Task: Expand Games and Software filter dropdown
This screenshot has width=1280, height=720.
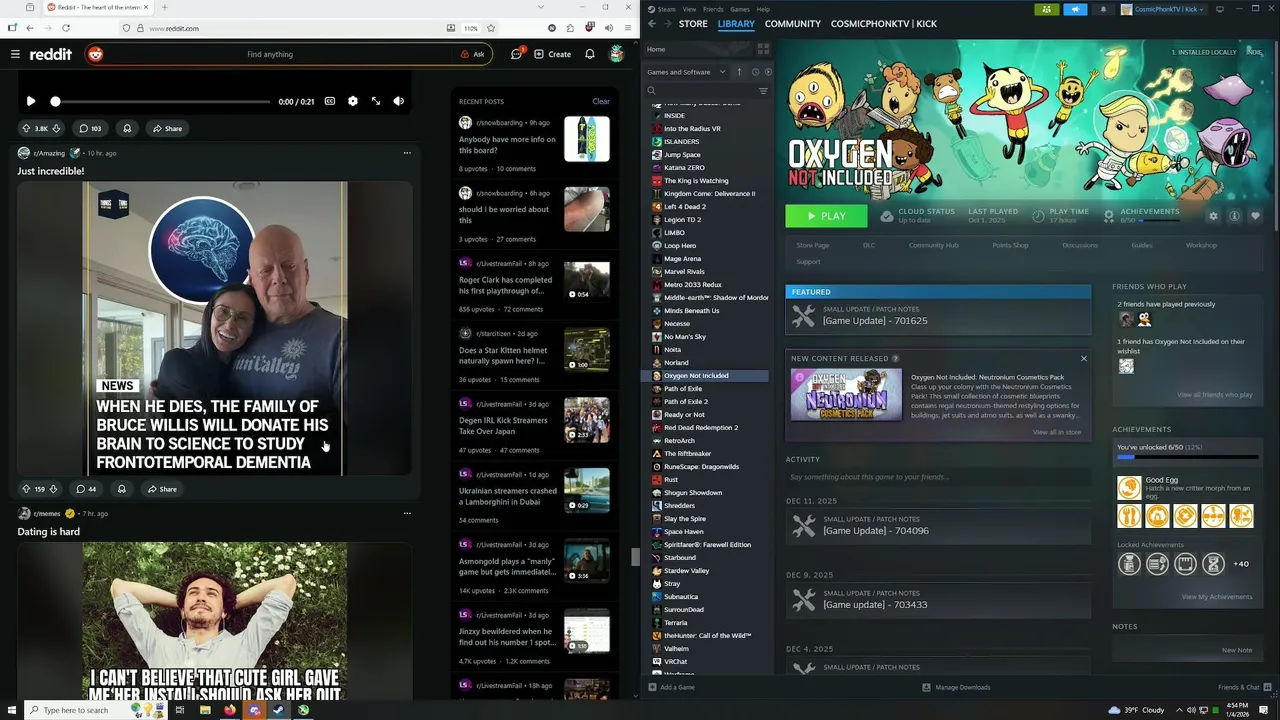Action: tap(686, 72)
